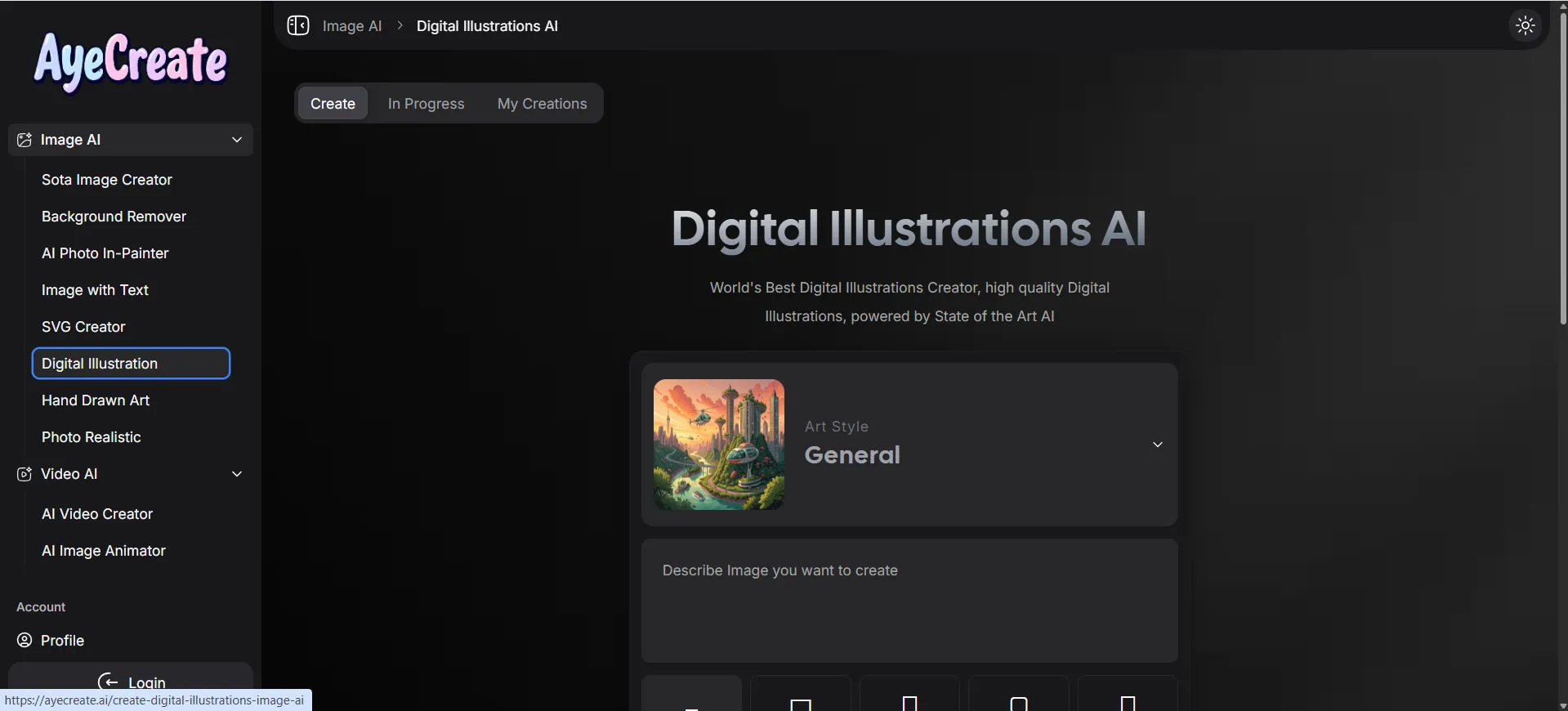The height and width of the screenshot is (711, 1568).
Task: Click the Login arrow icon
Action: [x=108, y=682]
